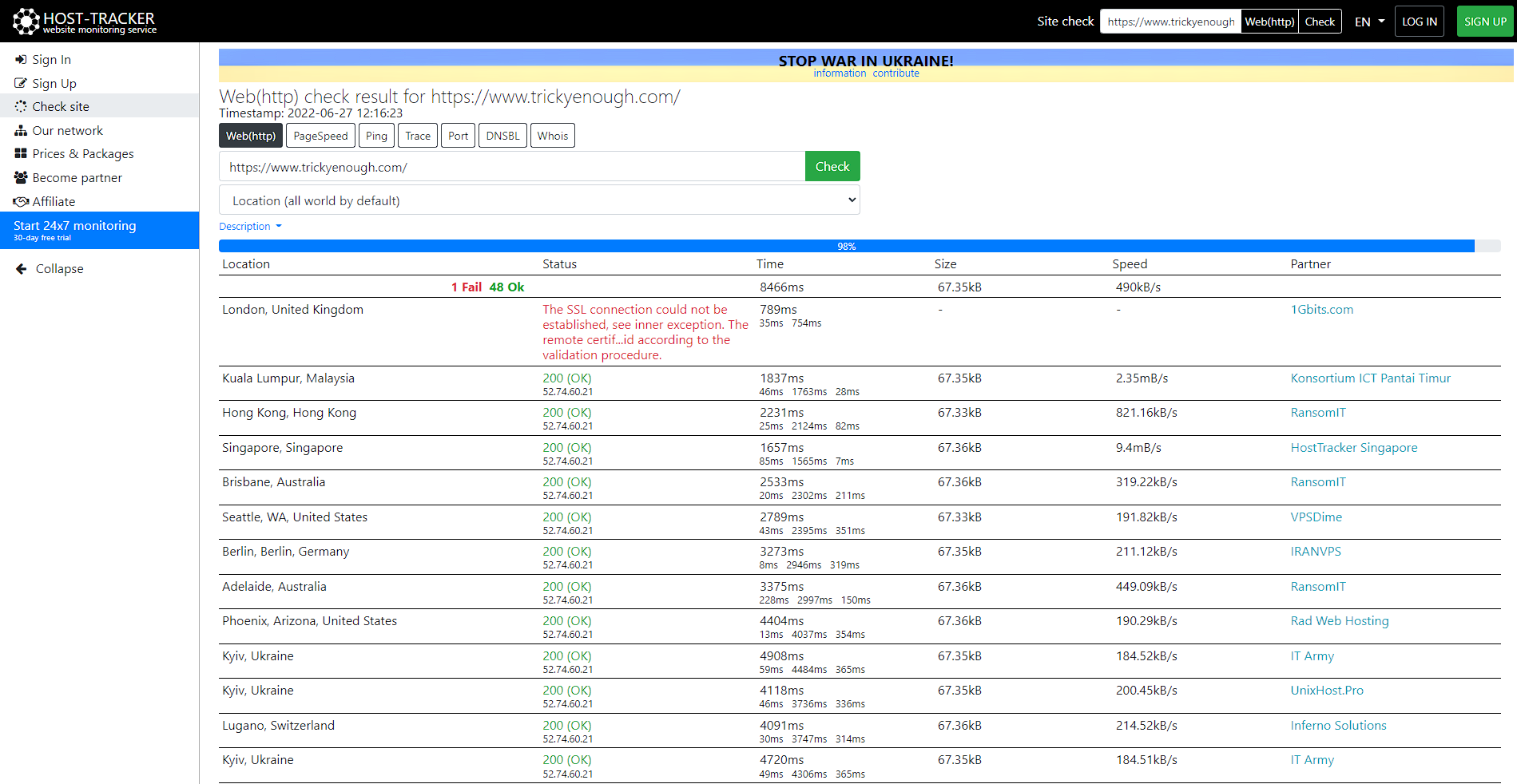Switch to the Ping tab
This screenshot has width=1517, height=784.
click(x=376, y=136)
